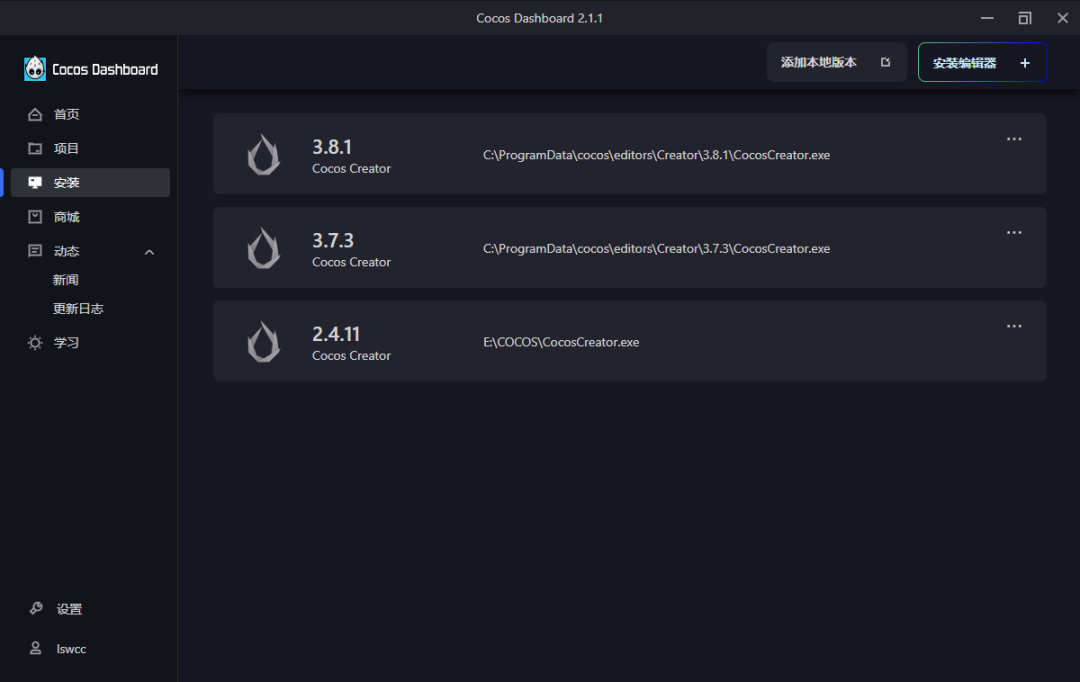The height and width of the screenshot is (682, 1080).
Task: Click the Cocos Creator label under 2.4.11
Action: [x=351, y=356]
